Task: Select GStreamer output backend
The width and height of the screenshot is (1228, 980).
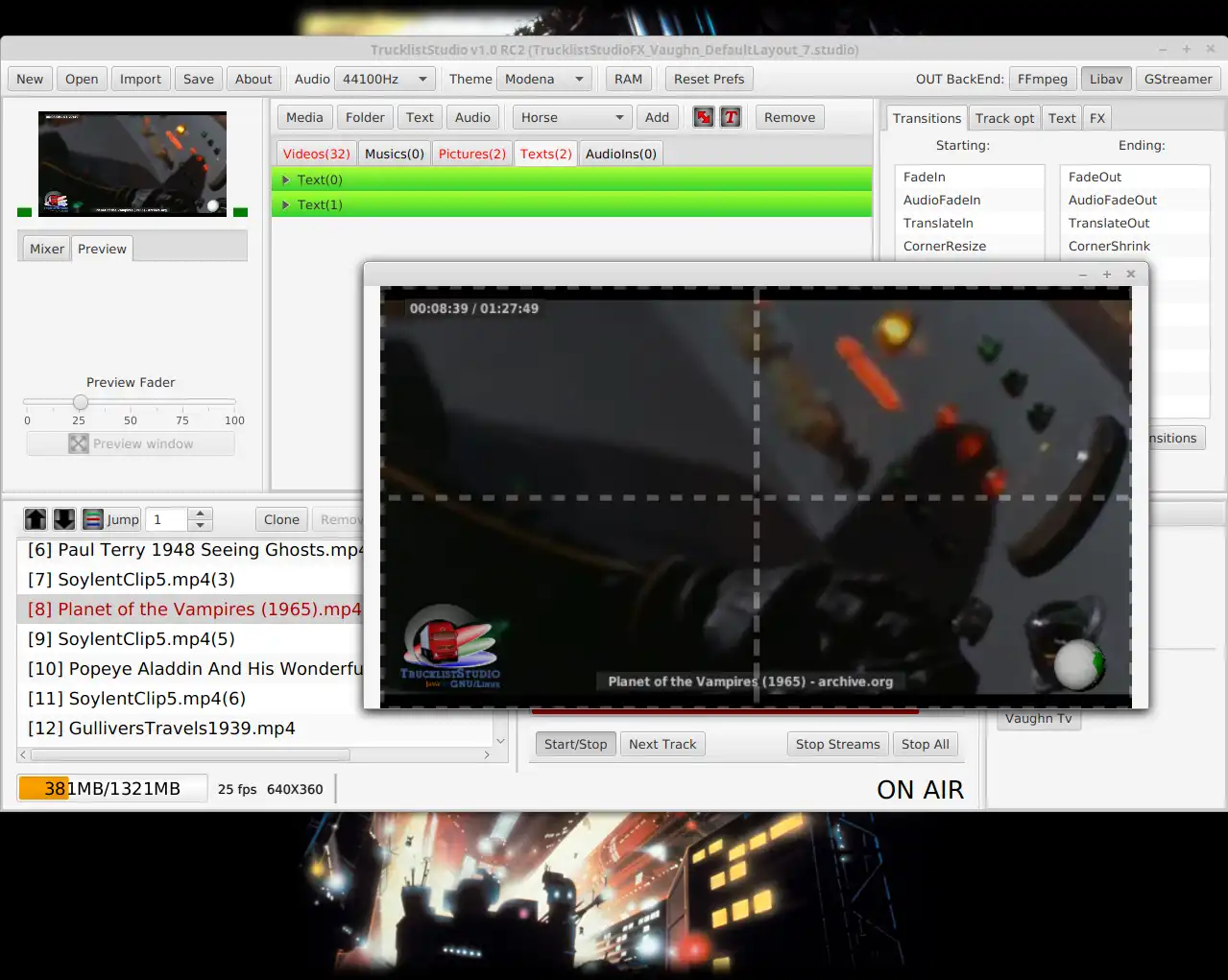Action: pyautogui.click(x=1178, y=79)
